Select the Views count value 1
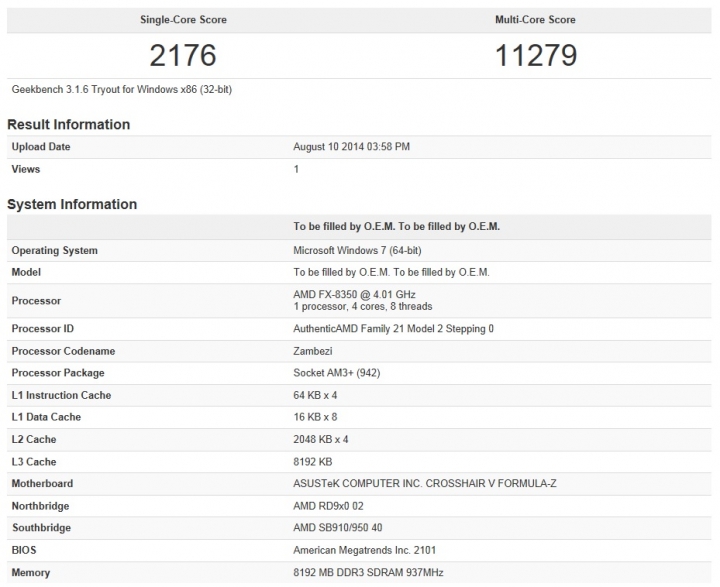This screenshot has height=587, width=720. coord(296,169)
